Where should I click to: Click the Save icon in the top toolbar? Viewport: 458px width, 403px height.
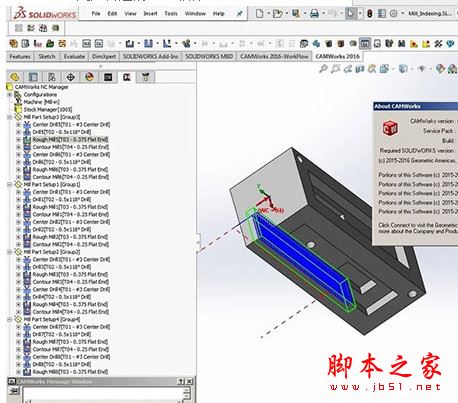(296, 14)
